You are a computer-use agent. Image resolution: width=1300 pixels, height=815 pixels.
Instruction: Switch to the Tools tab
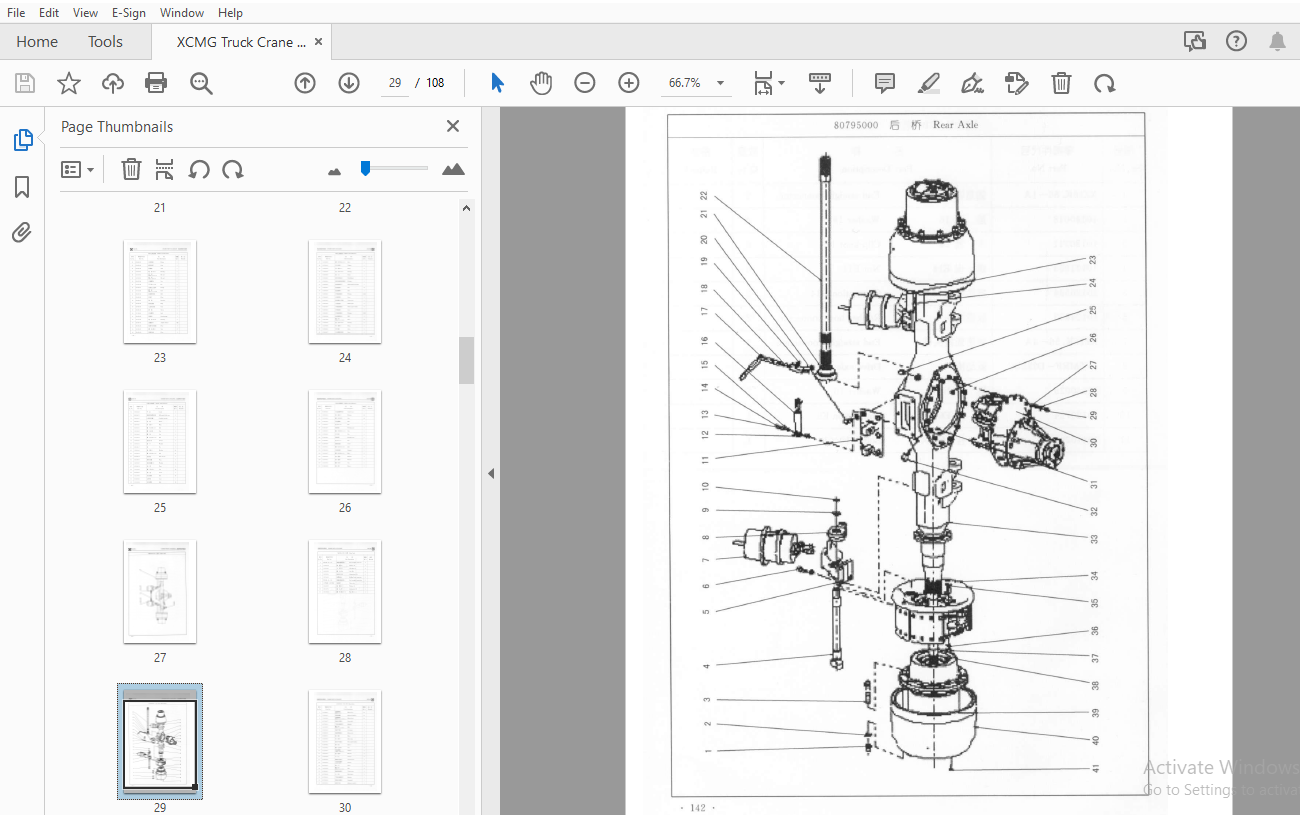coord(105,42)
